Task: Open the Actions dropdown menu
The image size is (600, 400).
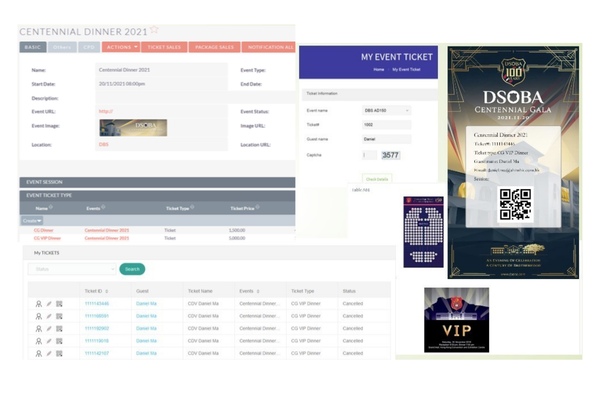Action: pos(119,46)
